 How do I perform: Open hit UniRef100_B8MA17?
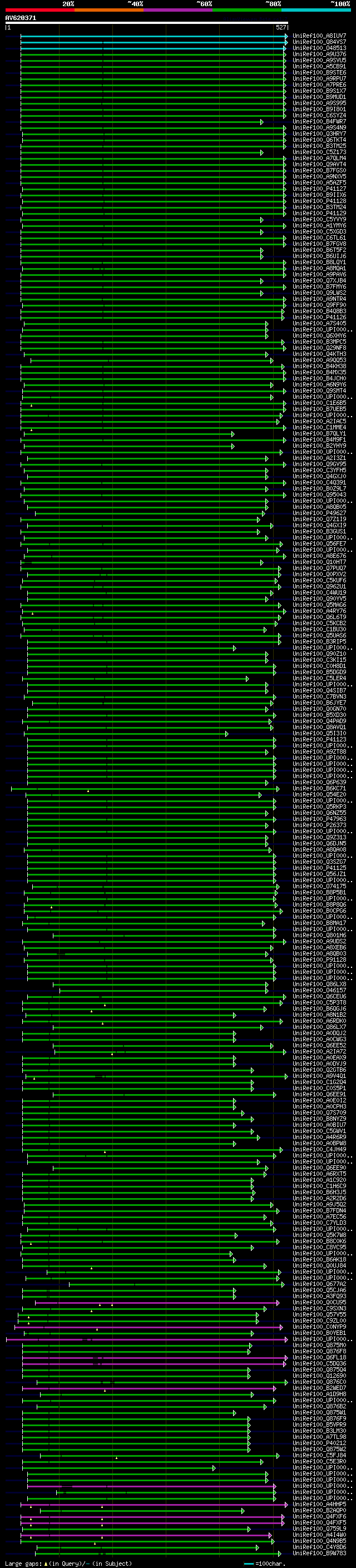pos(319,923)
